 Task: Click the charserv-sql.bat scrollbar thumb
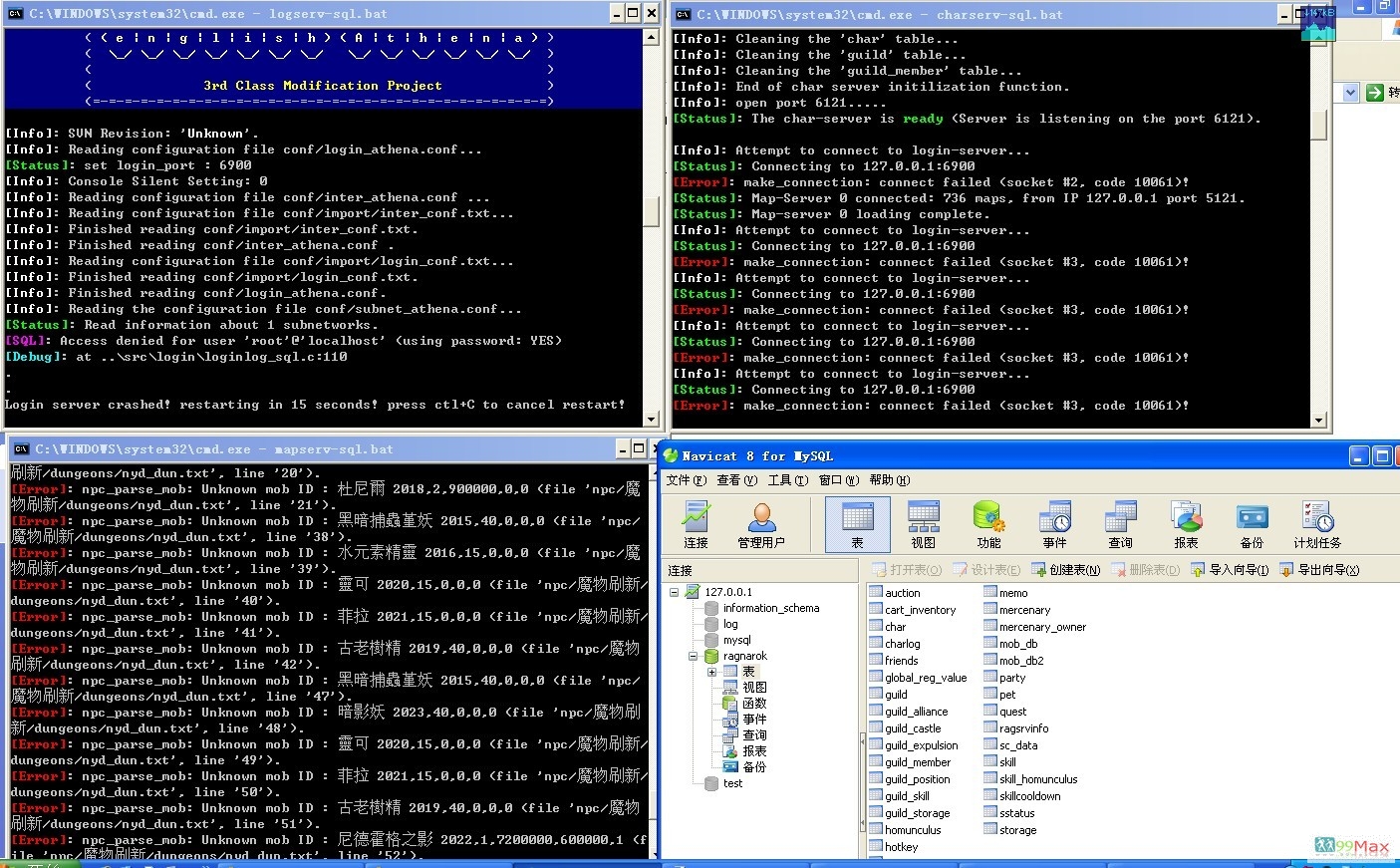(x=1318, y=125)
